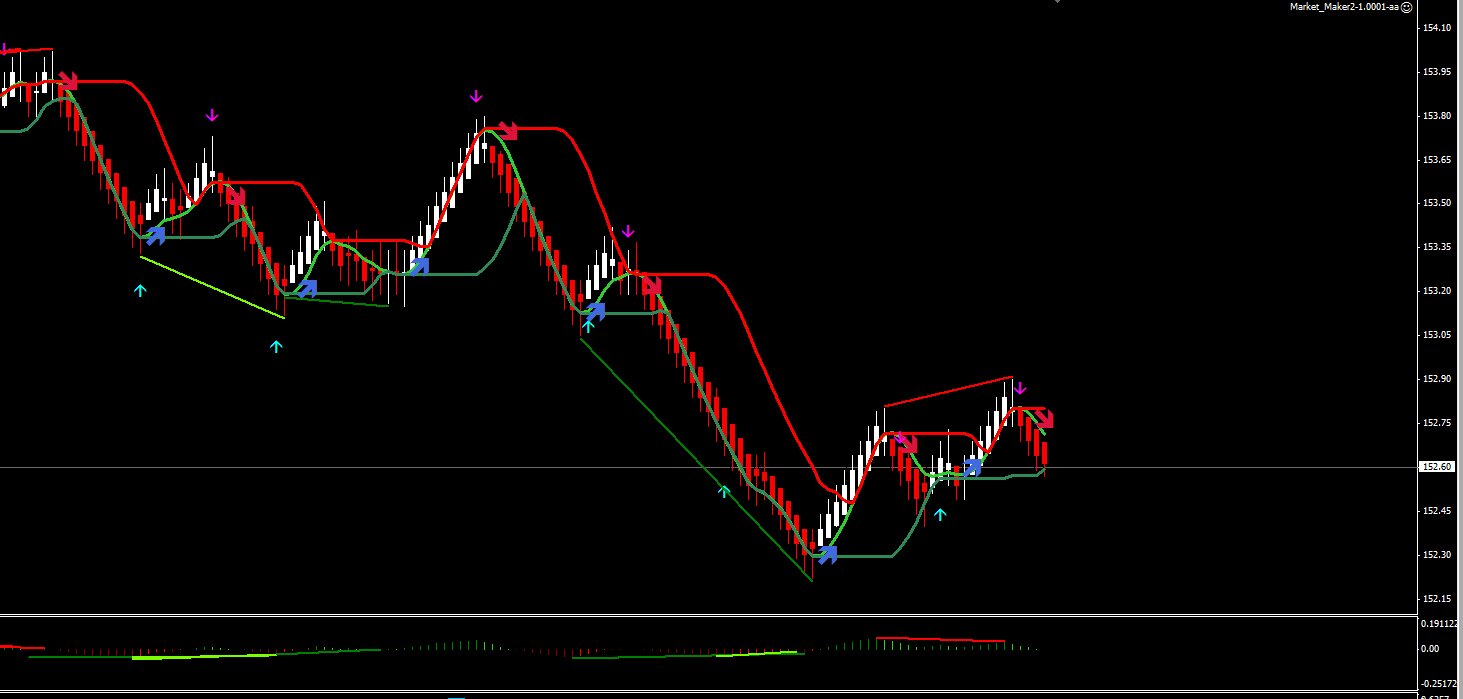Click the 153.95 price scale label
Image resolution: width=1463 pixels, height=699 pixels.
pos(1436,72)
